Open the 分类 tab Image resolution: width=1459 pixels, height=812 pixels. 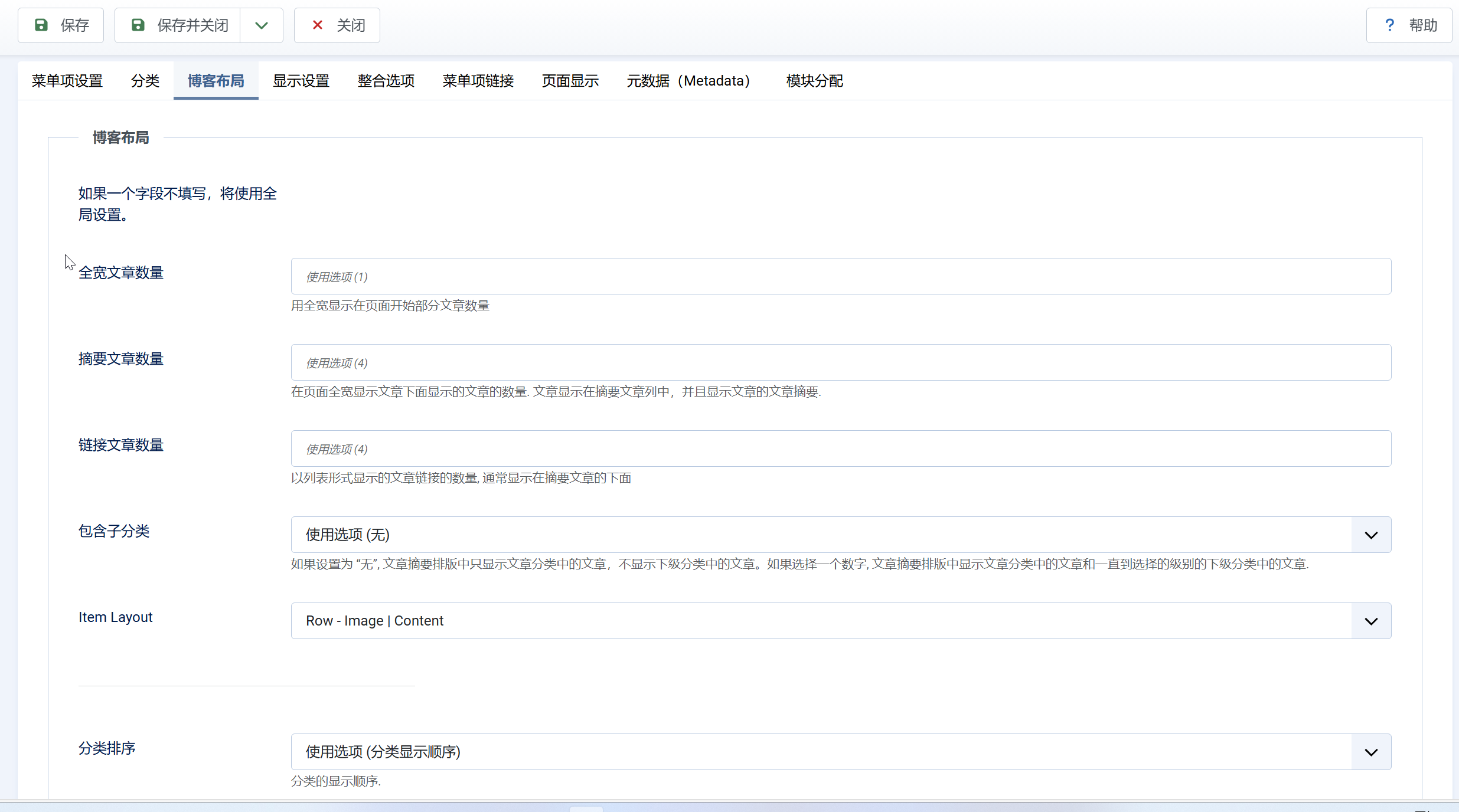tap(145, 81)
